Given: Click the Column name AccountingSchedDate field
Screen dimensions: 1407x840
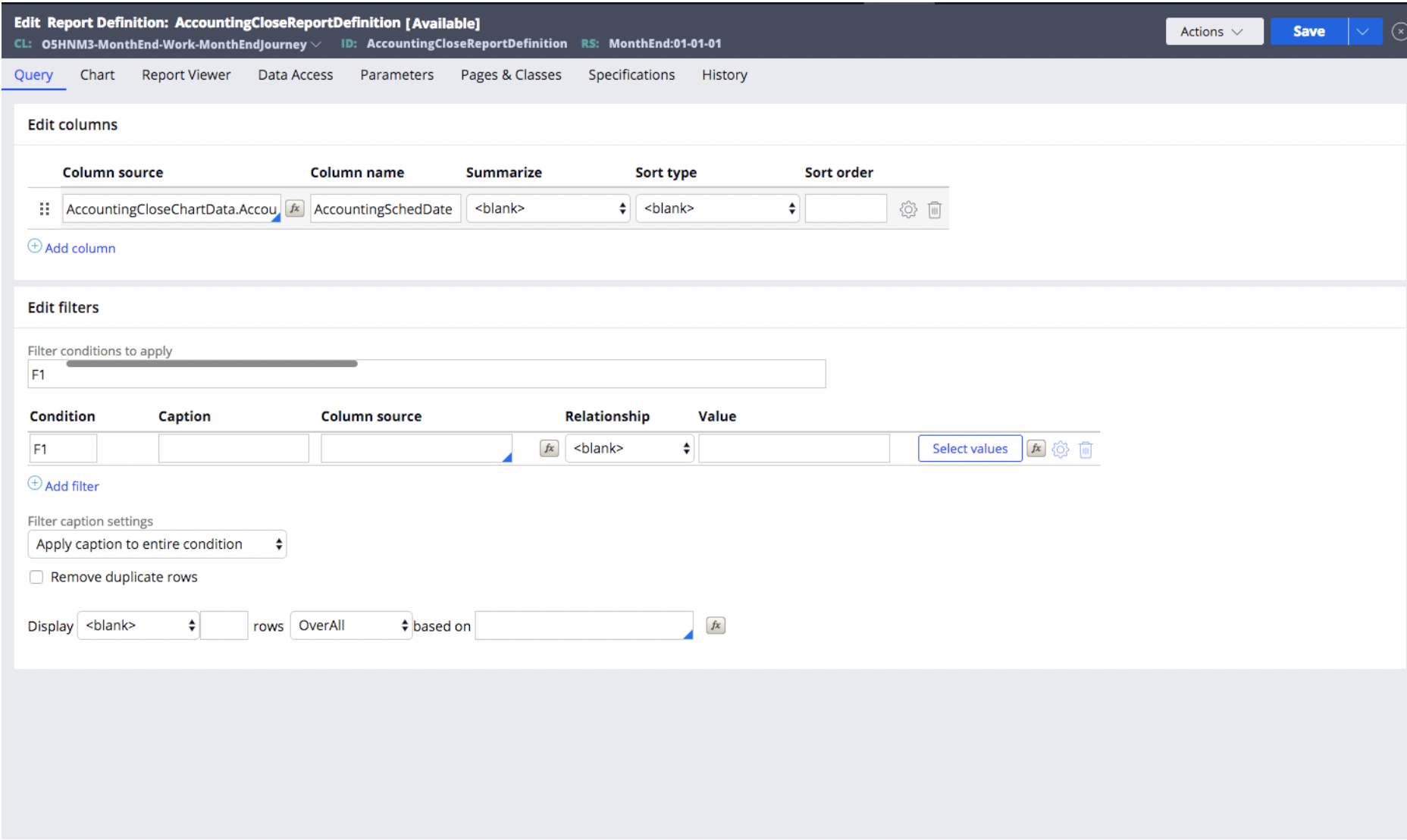Looking at the screenshot, I should click(x=385, y=208).
